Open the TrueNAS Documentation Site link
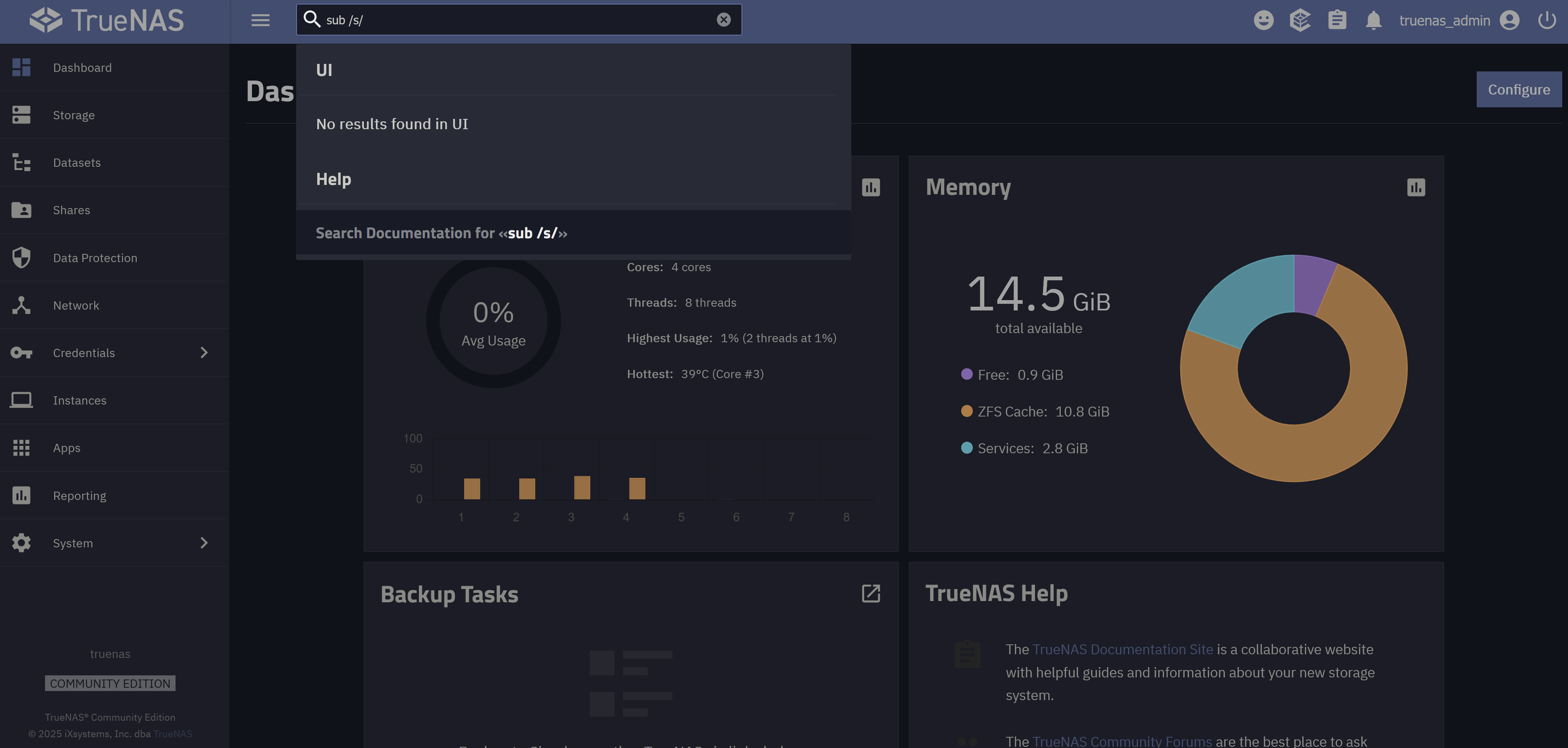The image size is (1568, 748). 1122,649
